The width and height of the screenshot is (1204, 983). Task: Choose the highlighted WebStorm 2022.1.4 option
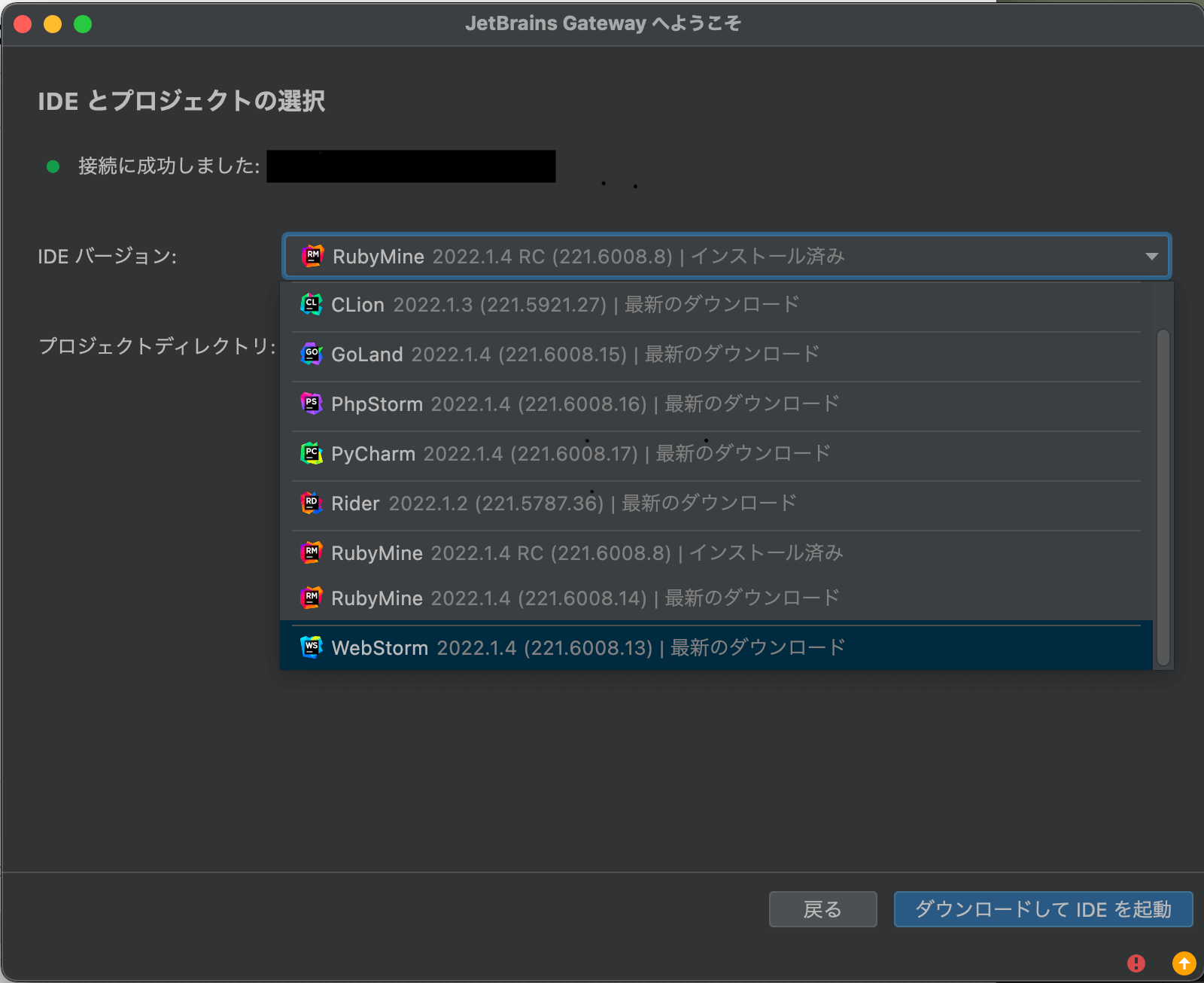(587, 647)
